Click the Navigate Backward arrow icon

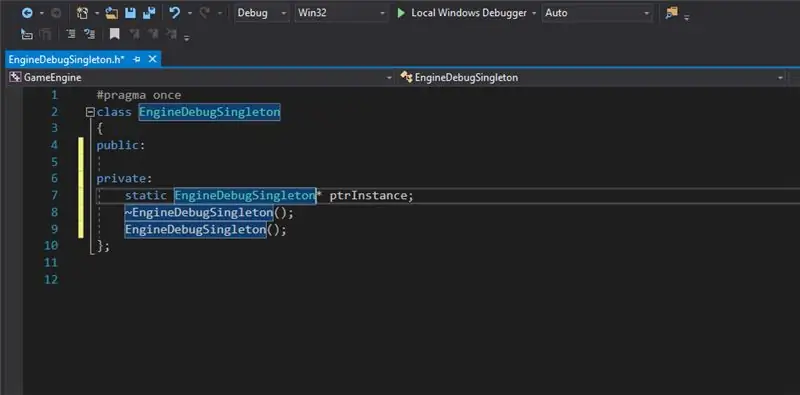(27, 13)
